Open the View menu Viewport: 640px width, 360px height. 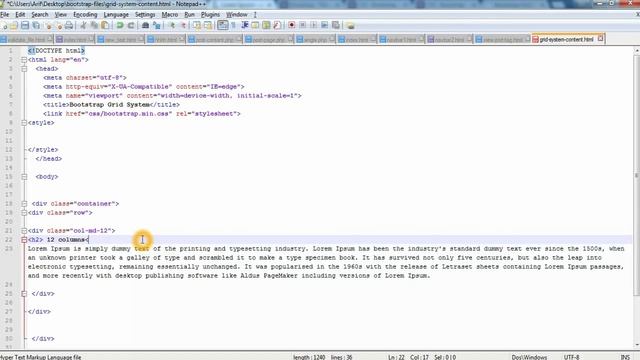(60, 15)
